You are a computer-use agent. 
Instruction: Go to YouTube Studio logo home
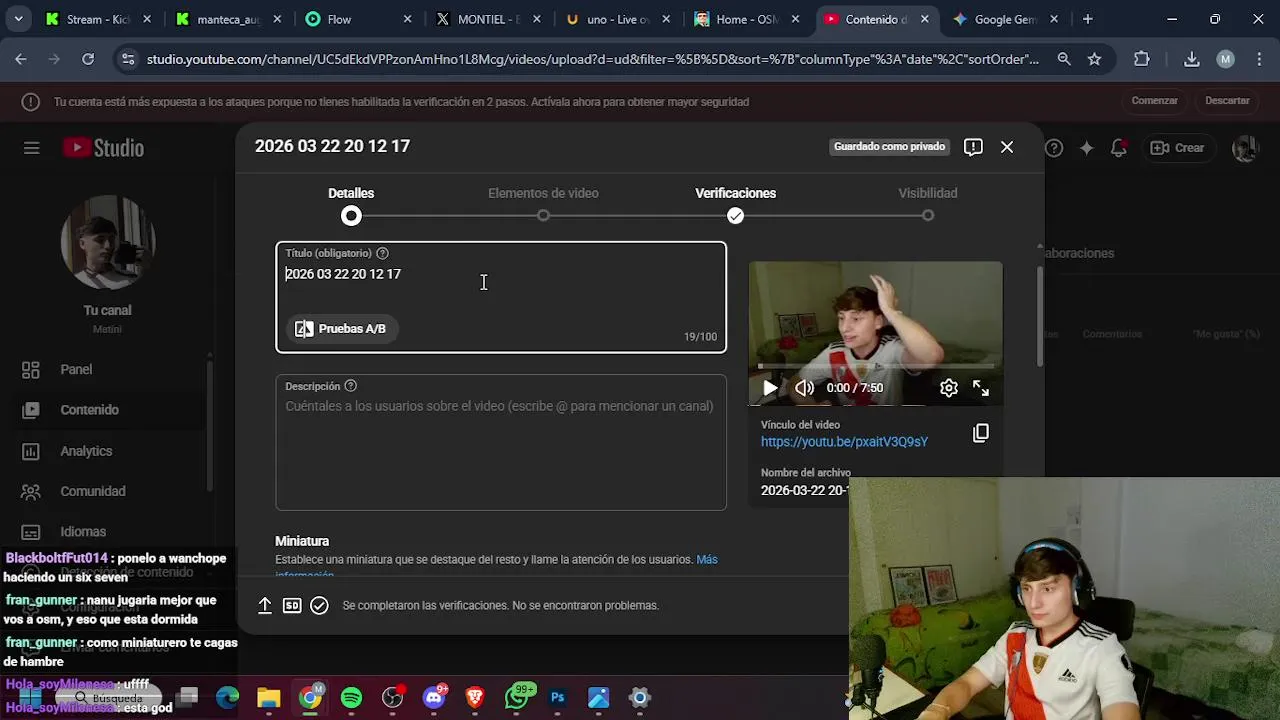[x=103, y=148]
